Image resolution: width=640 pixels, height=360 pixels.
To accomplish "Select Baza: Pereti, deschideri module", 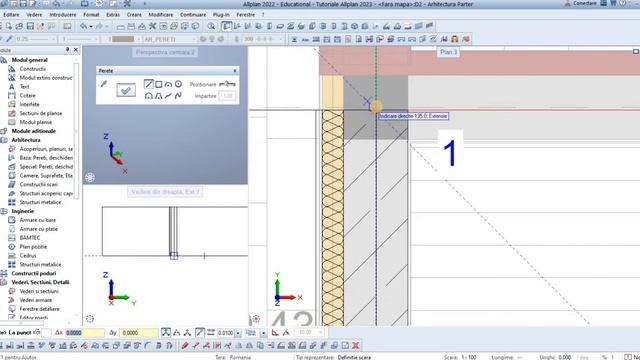I will [46, 158].
